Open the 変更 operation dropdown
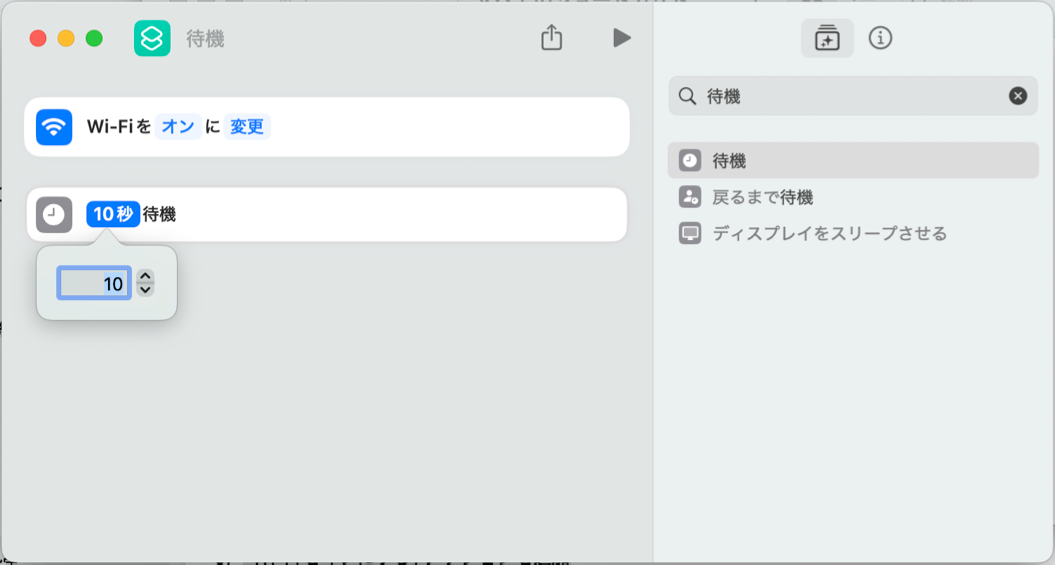1056x565 pixels. [246, 127]
